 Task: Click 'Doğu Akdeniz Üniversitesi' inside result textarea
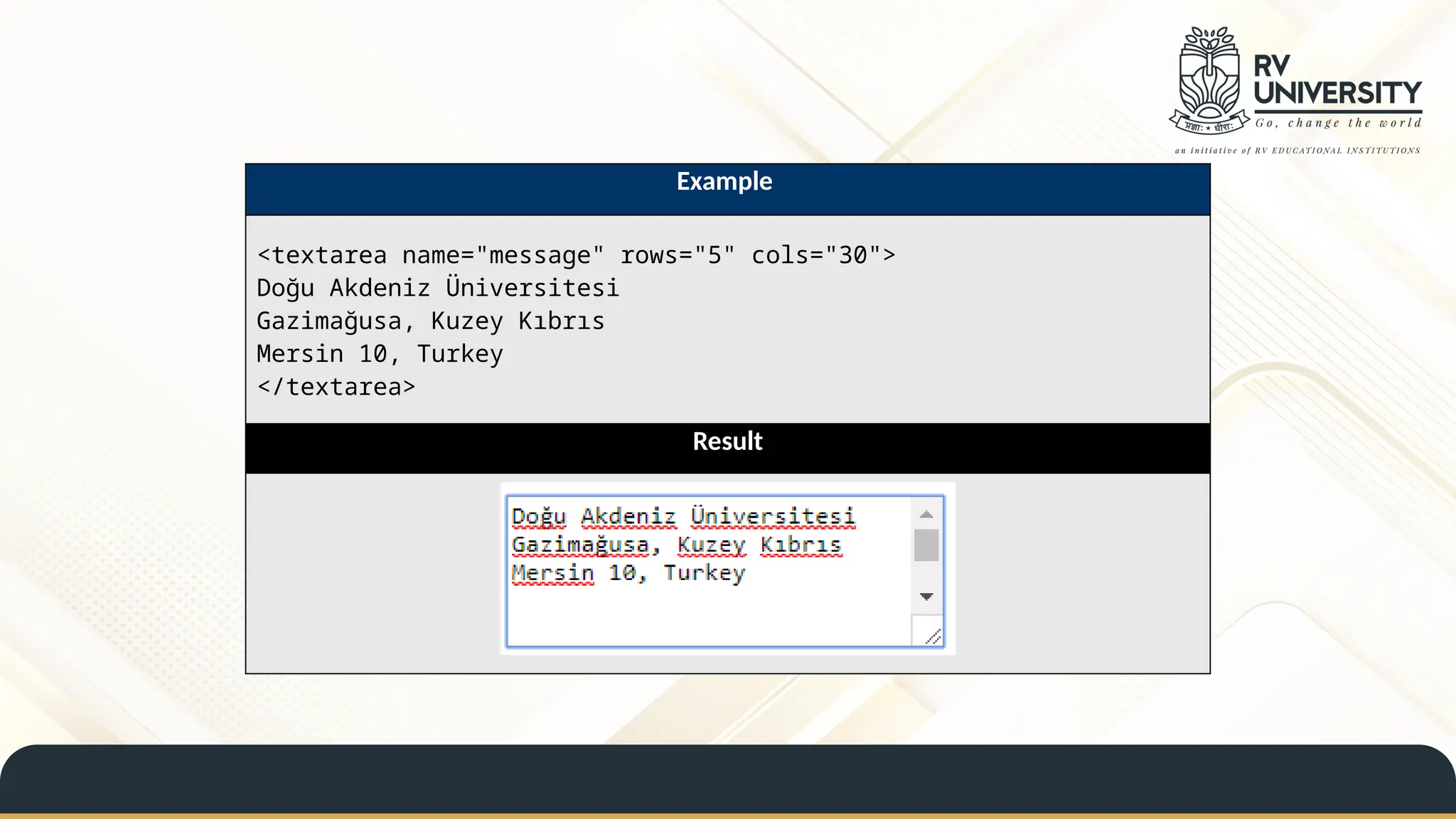tap(683, 517)
